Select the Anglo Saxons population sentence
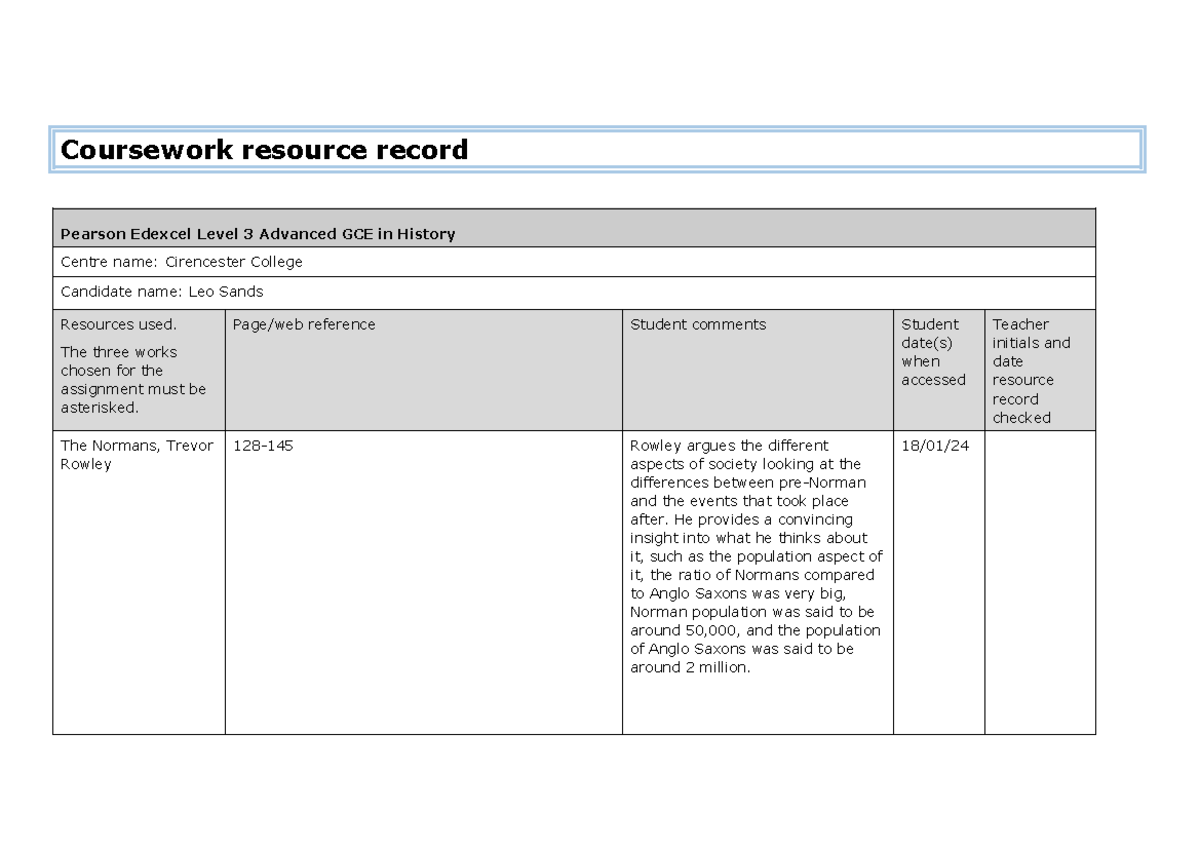 pyautogui.click(x=750, y=650)
